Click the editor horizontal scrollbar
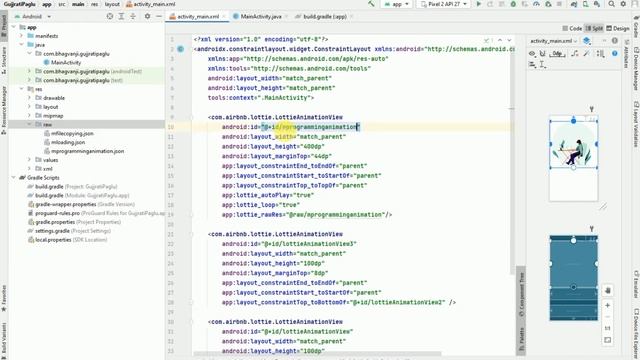Image resolution: width=640 pixels, height=360 pixels. [317, 354]
